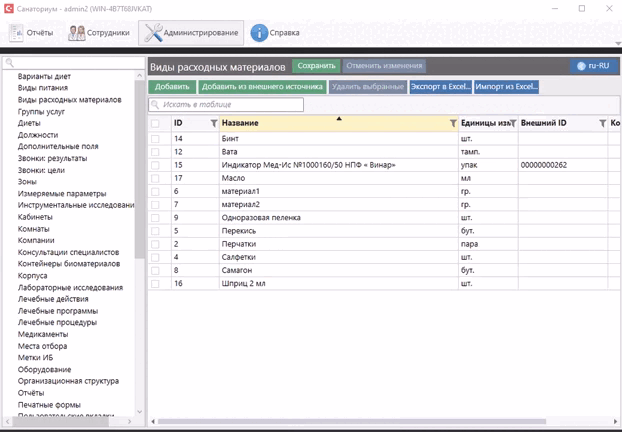Screen dimensions: 622x432
Task: Open the Справка info icon
Action: click(259, 33)
